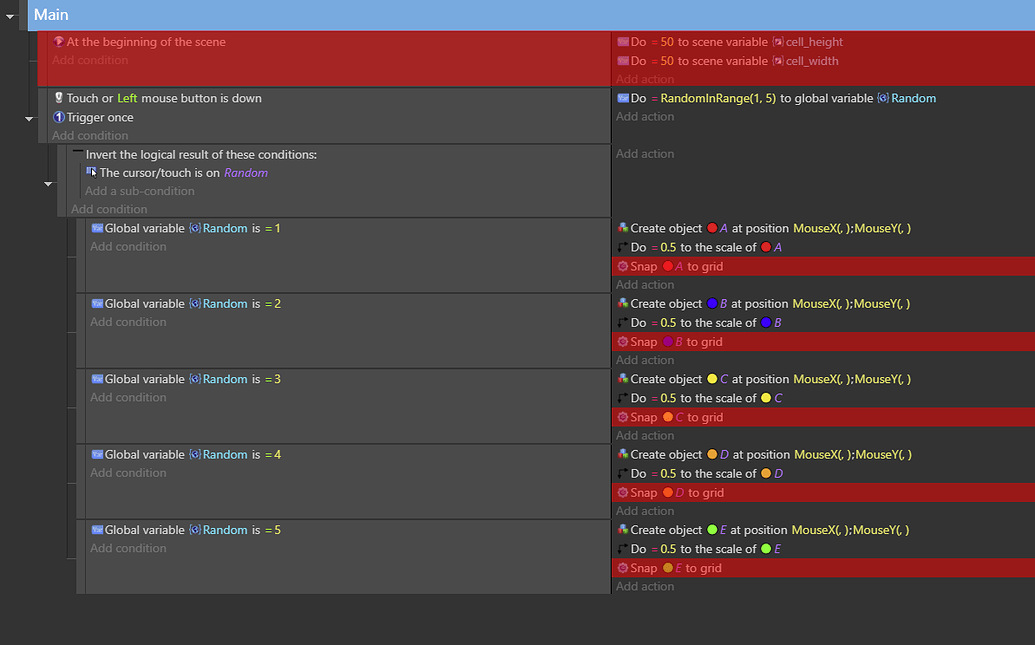Click the scale icon in 'Do 0.5 to the scale of A'
1035x645 pixels.
click(x=621, y=247)
